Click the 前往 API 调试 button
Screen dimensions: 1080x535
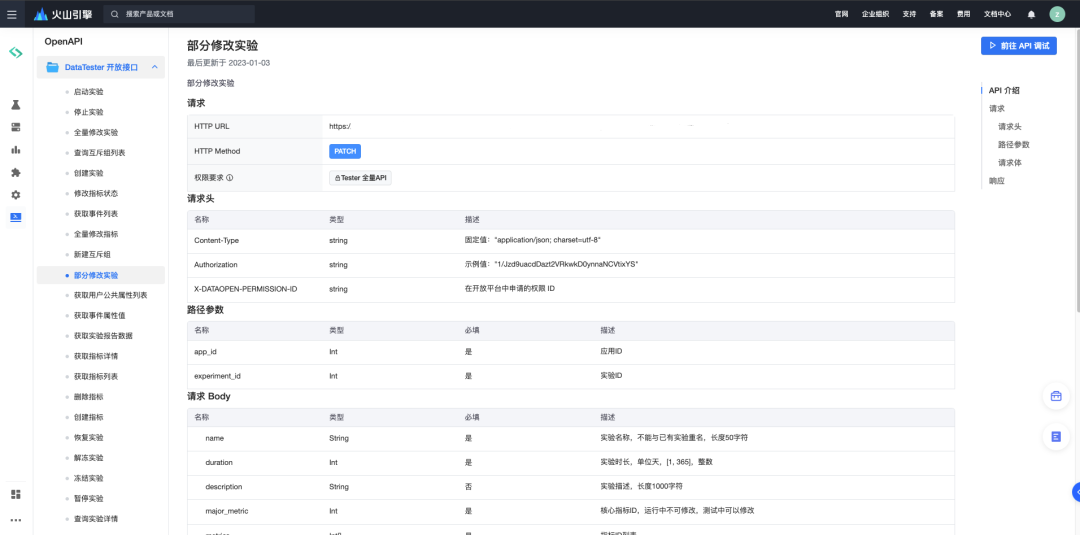[x=1018, y=46]
